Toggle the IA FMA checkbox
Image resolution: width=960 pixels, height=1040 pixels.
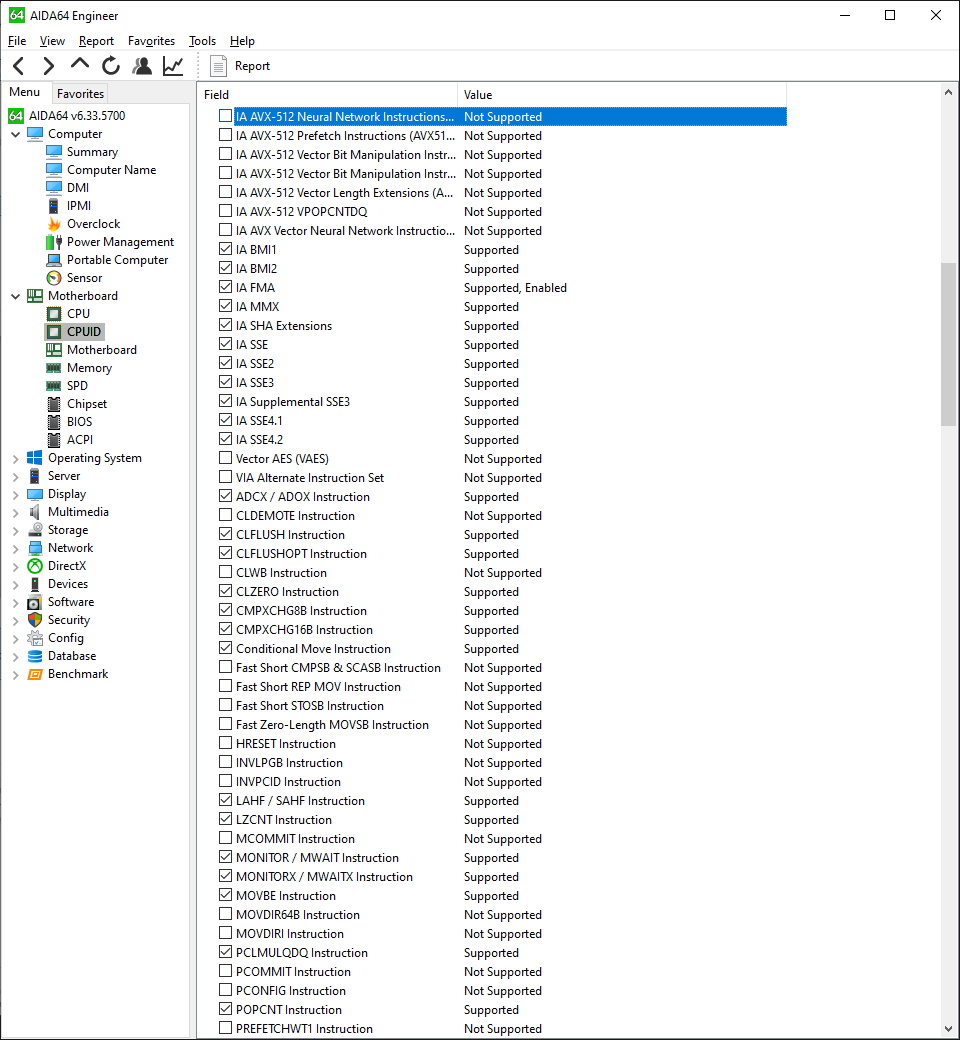226,287
